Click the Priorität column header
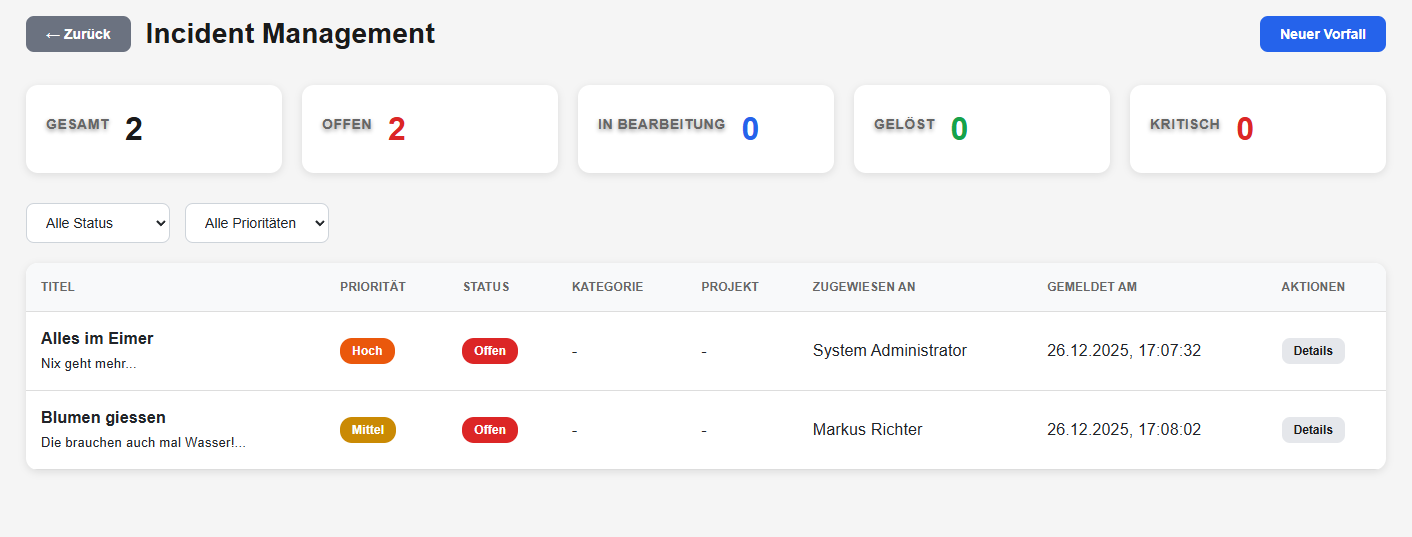 pos(373,287)
